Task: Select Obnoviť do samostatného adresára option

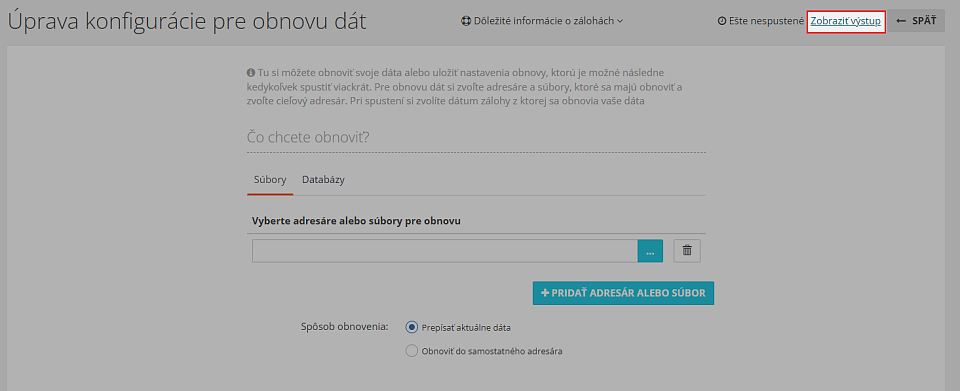Action: pyautogui.click(x=411, y=351)
